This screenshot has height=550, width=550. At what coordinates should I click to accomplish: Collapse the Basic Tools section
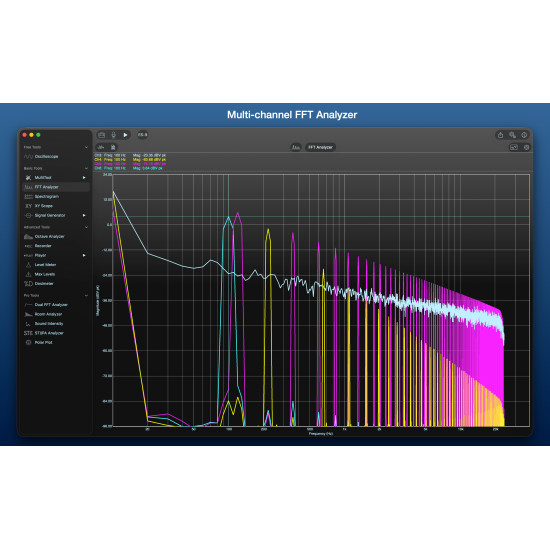pos(86,168)
